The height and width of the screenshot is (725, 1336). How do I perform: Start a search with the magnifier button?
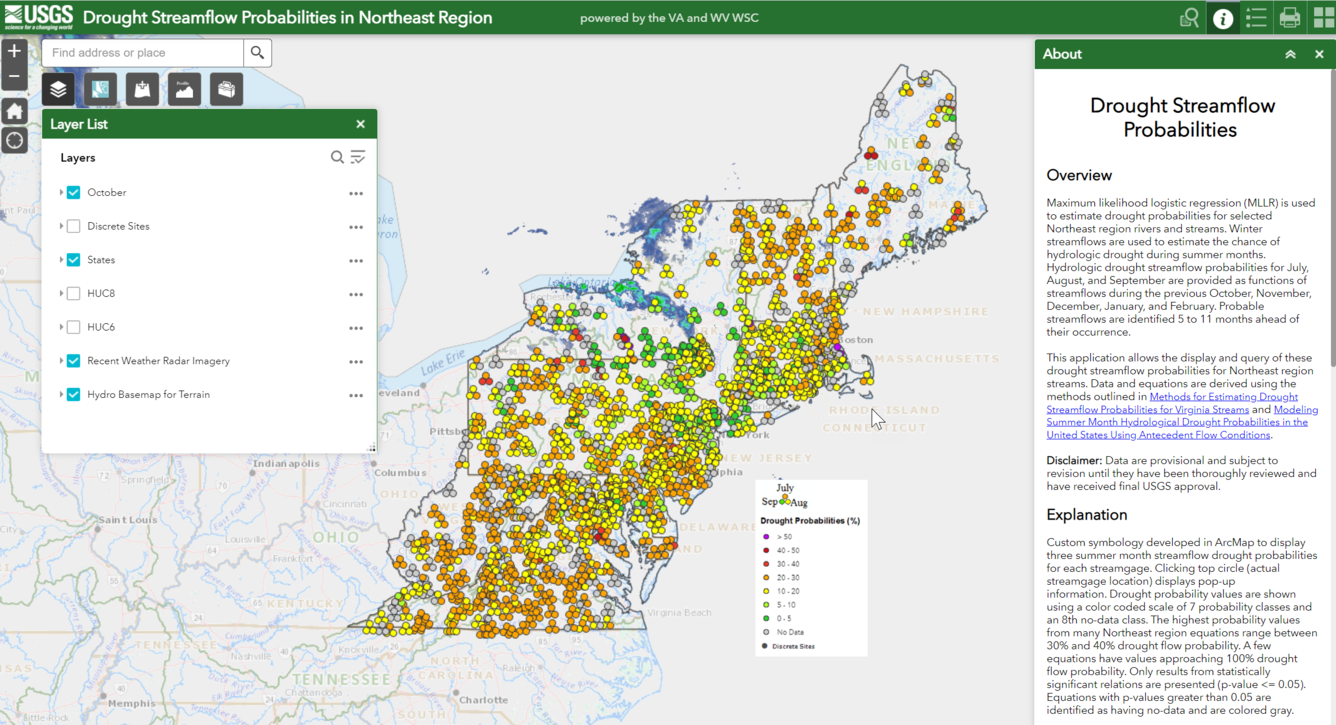(257, 52)
